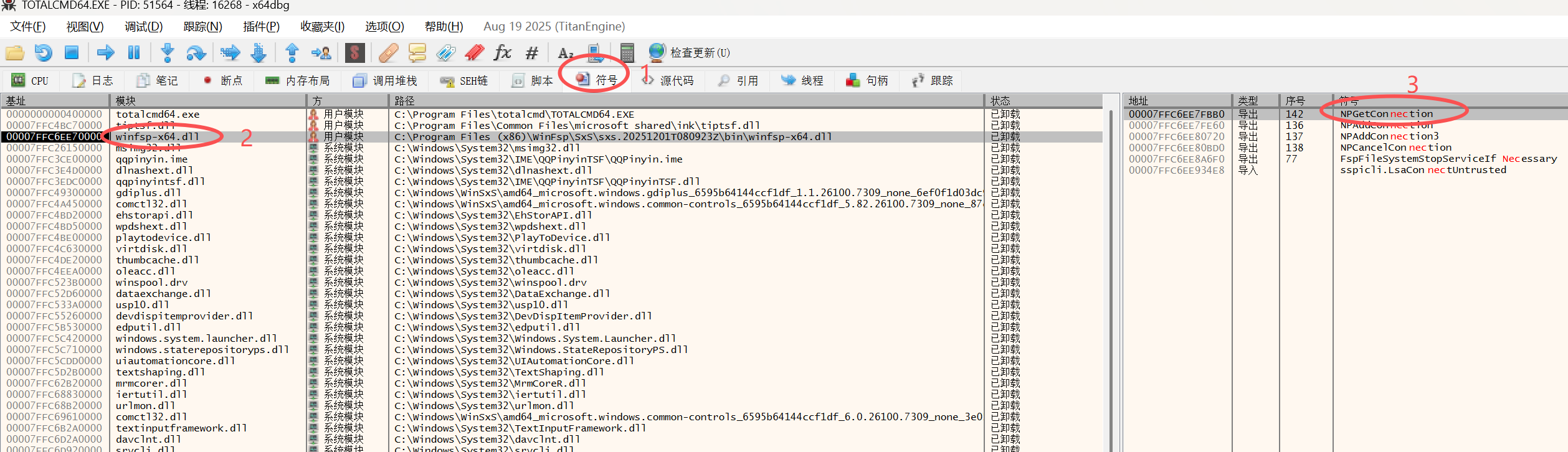Sort modules by the 模块 column header

click(x=208, y=101)
